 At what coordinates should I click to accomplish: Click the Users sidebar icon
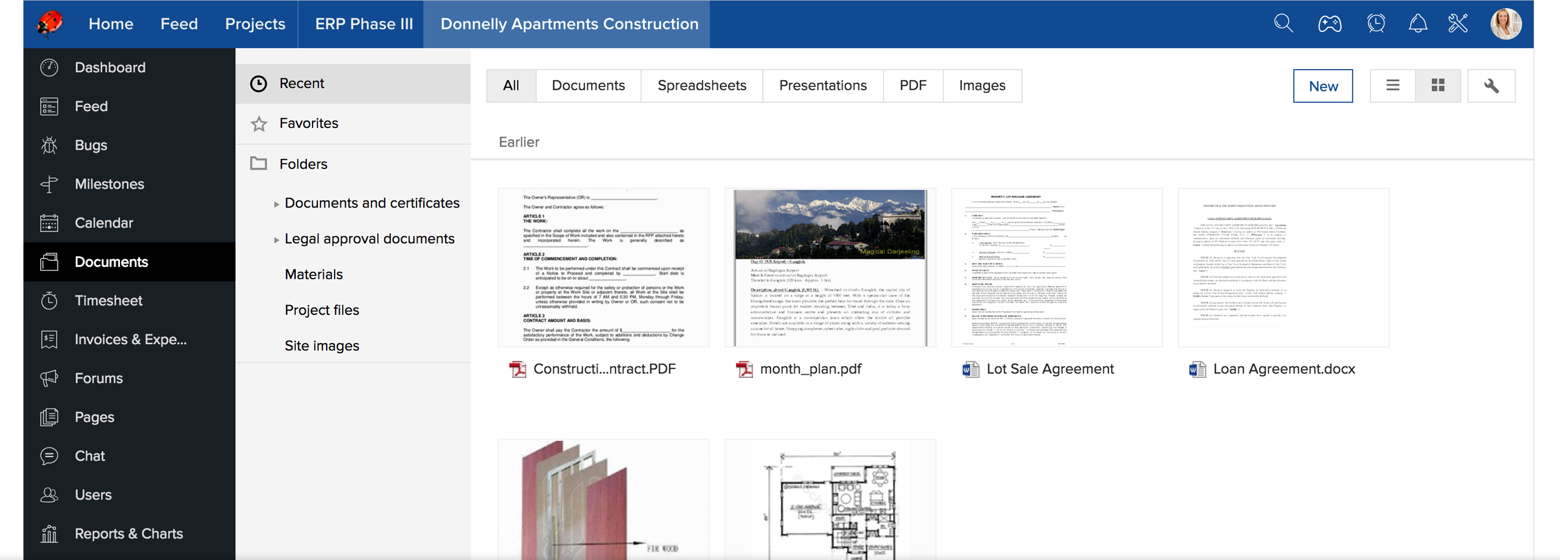[49, 495]
